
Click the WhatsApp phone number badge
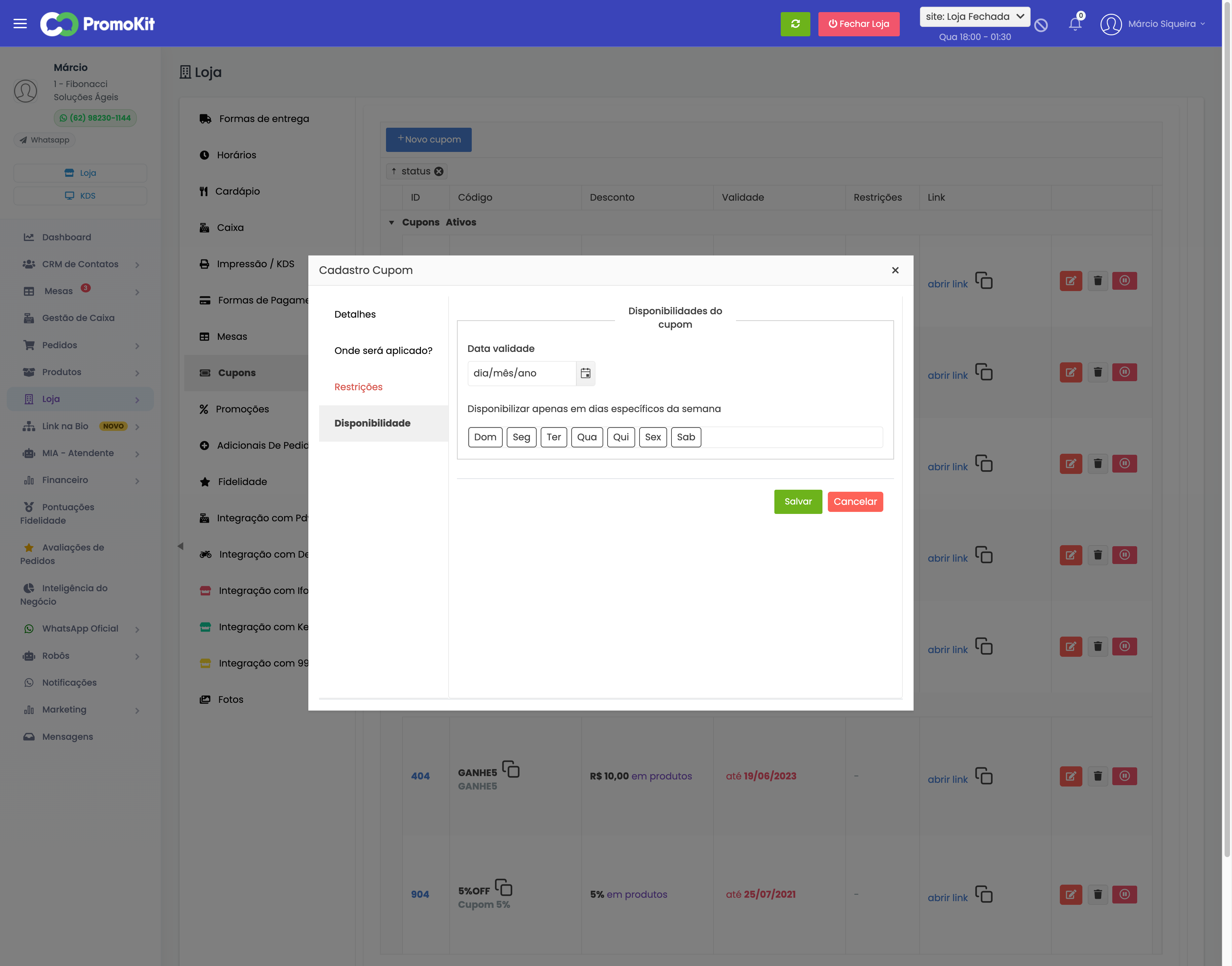tap(95, 118)
